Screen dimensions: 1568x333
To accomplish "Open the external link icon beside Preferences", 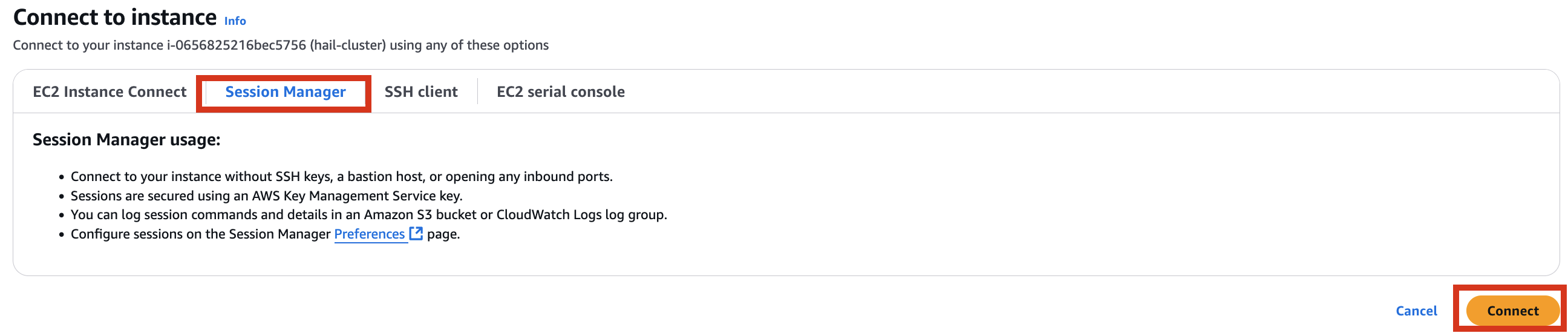I will pyautogui.click(x=416, y=234).
